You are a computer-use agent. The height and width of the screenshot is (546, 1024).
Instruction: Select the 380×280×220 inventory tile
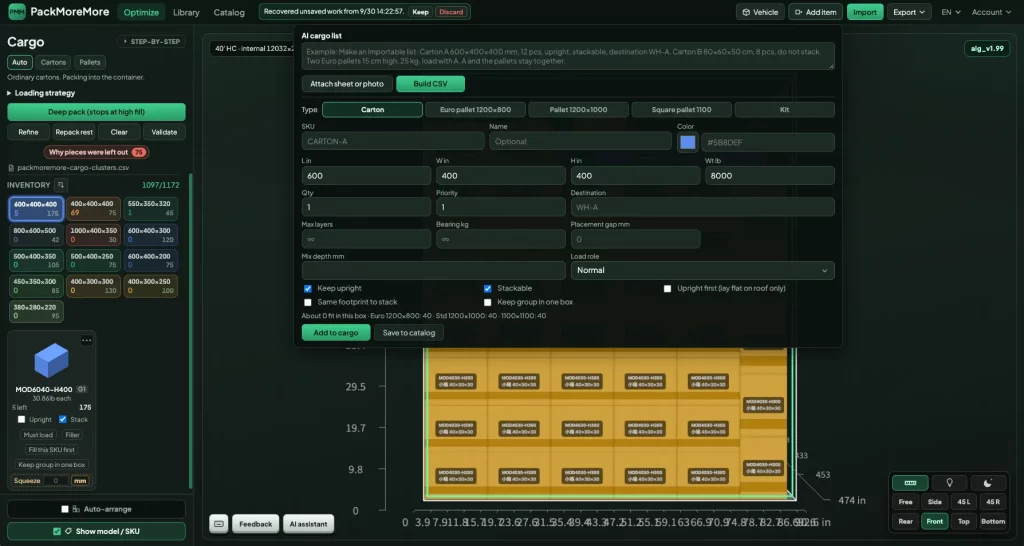37,312
